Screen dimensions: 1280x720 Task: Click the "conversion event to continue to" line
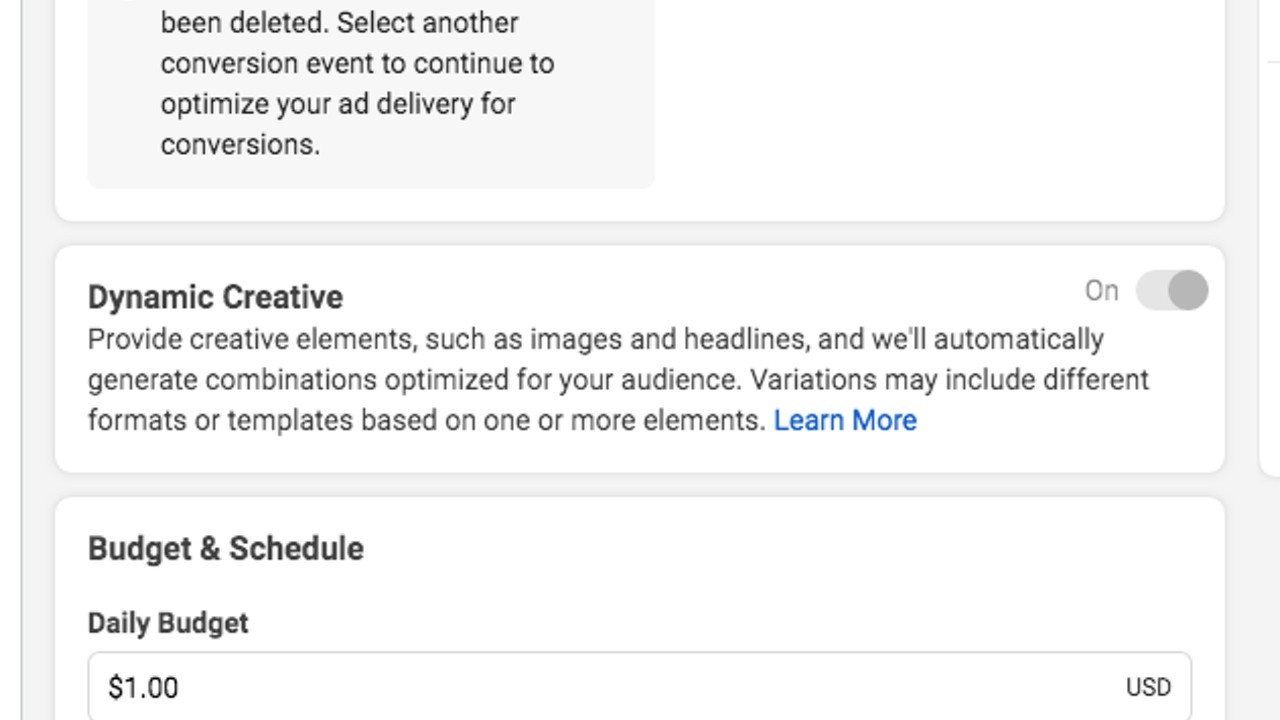[x=357, y=63]
